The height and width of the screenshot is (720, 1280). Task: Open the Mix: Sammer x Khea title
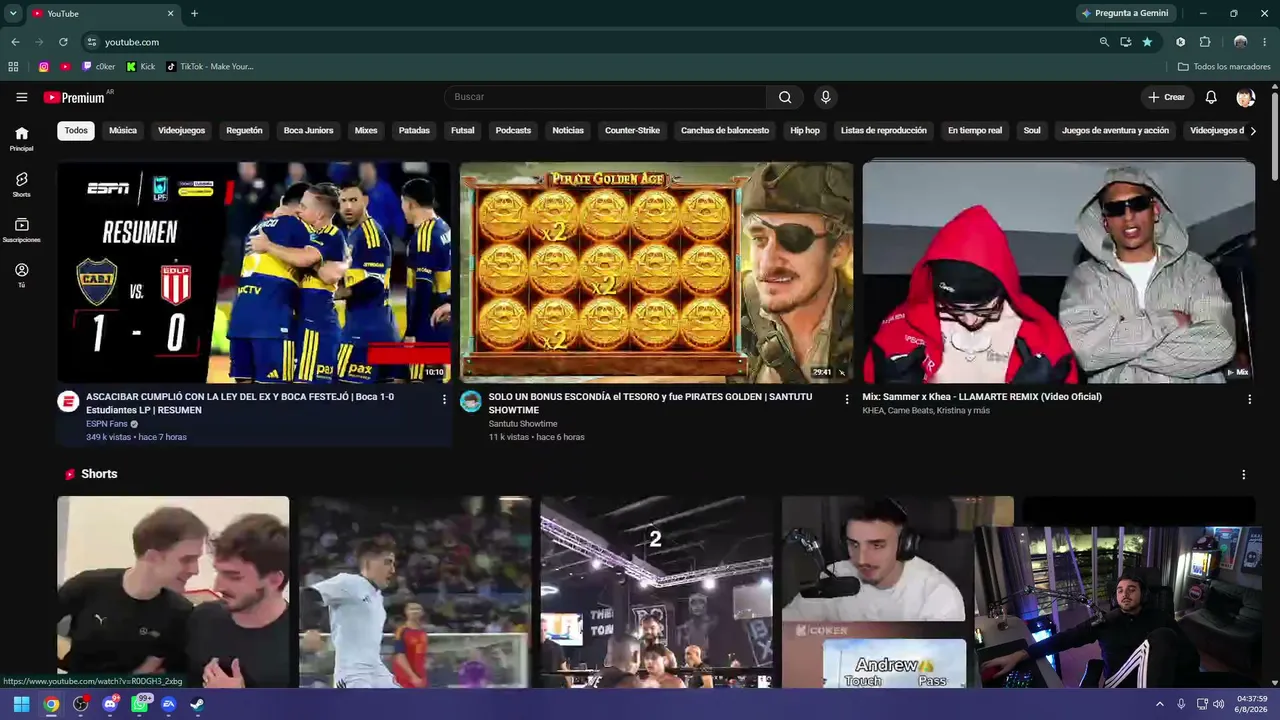pos(982,397)
